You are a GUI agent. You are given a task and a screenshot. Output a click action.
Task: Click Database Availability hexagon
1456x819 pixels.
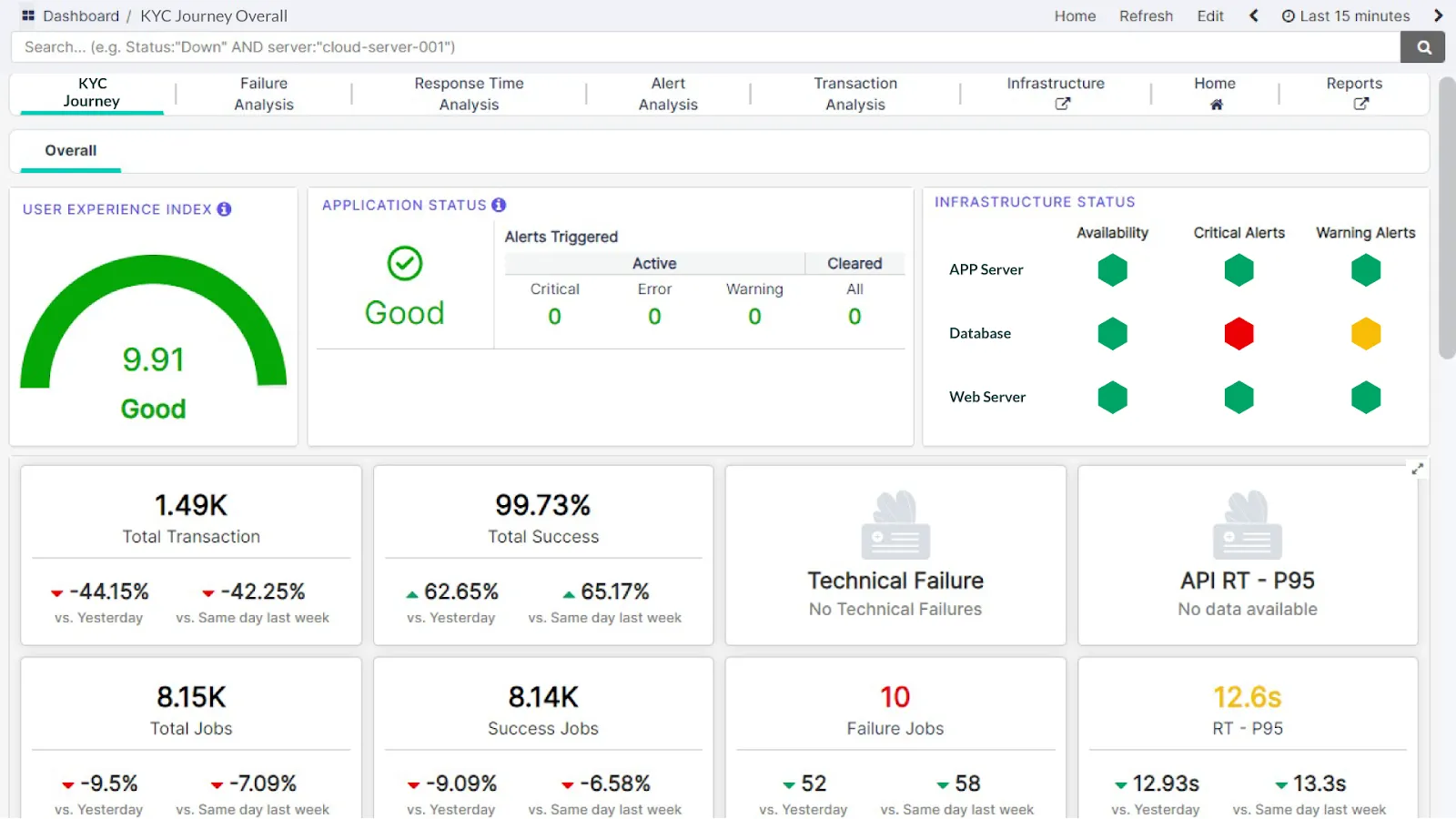(1112, 334)
